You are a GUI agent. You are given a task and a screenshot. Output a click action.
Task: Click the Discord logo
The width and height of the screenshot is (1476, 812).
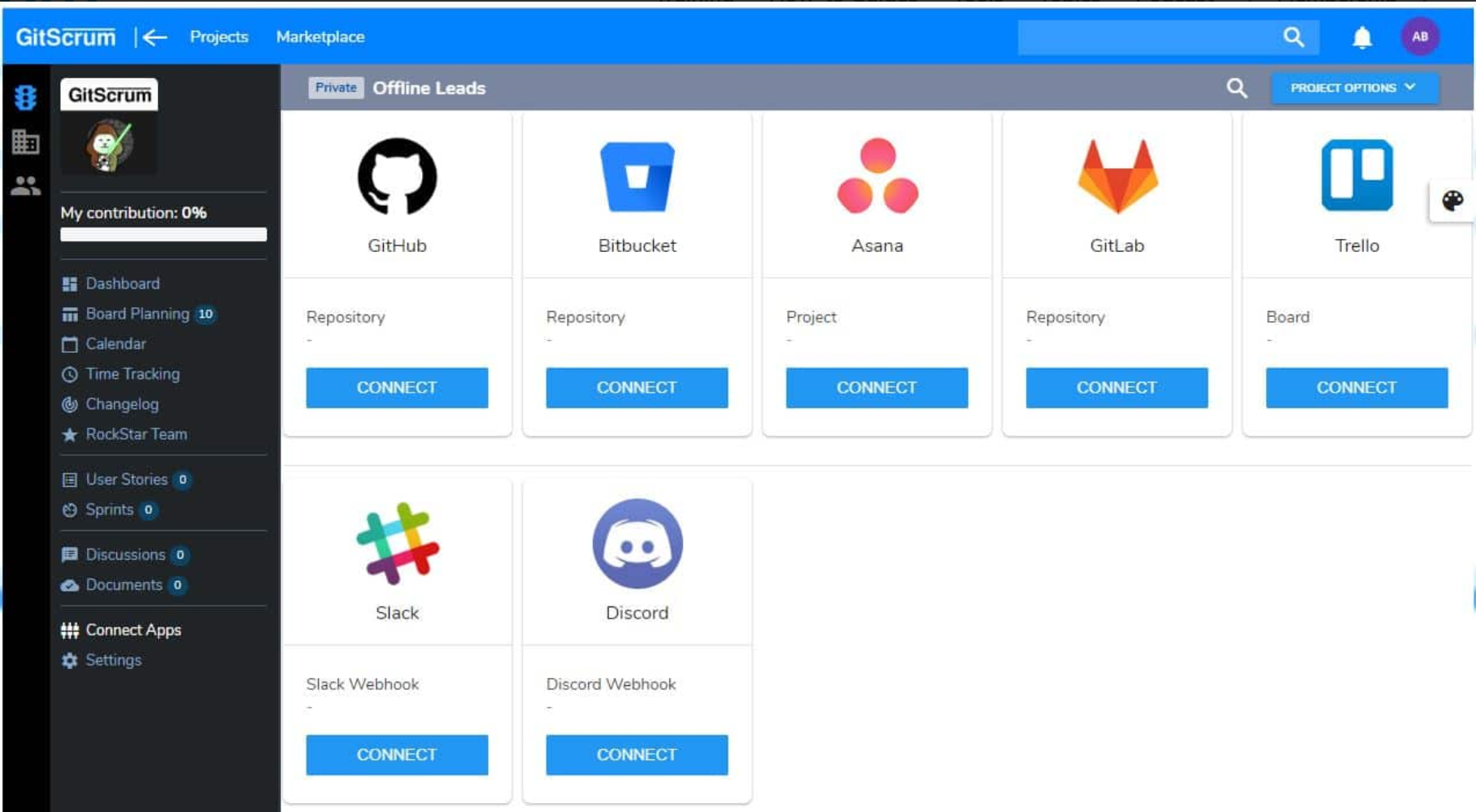point(638,544)
